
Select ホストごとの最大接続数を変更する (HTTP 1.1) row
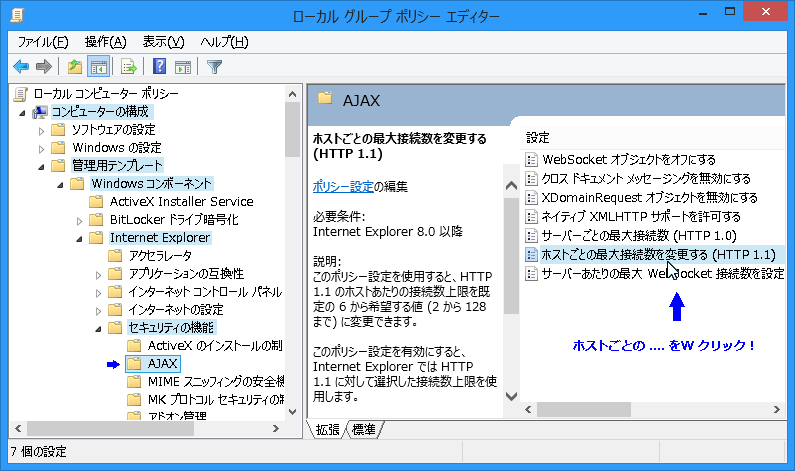654,255
